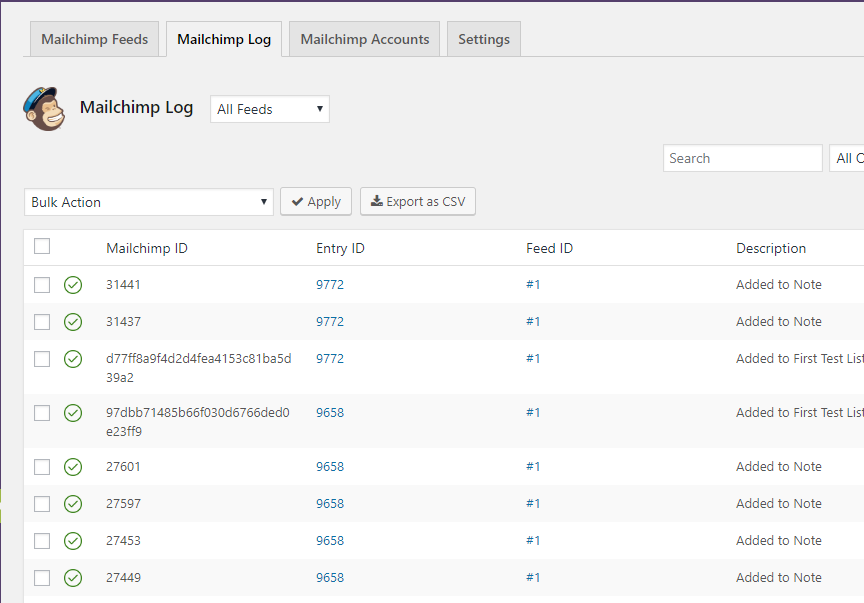Open entry 9658 link in row 27601

[x=330, y=467]
